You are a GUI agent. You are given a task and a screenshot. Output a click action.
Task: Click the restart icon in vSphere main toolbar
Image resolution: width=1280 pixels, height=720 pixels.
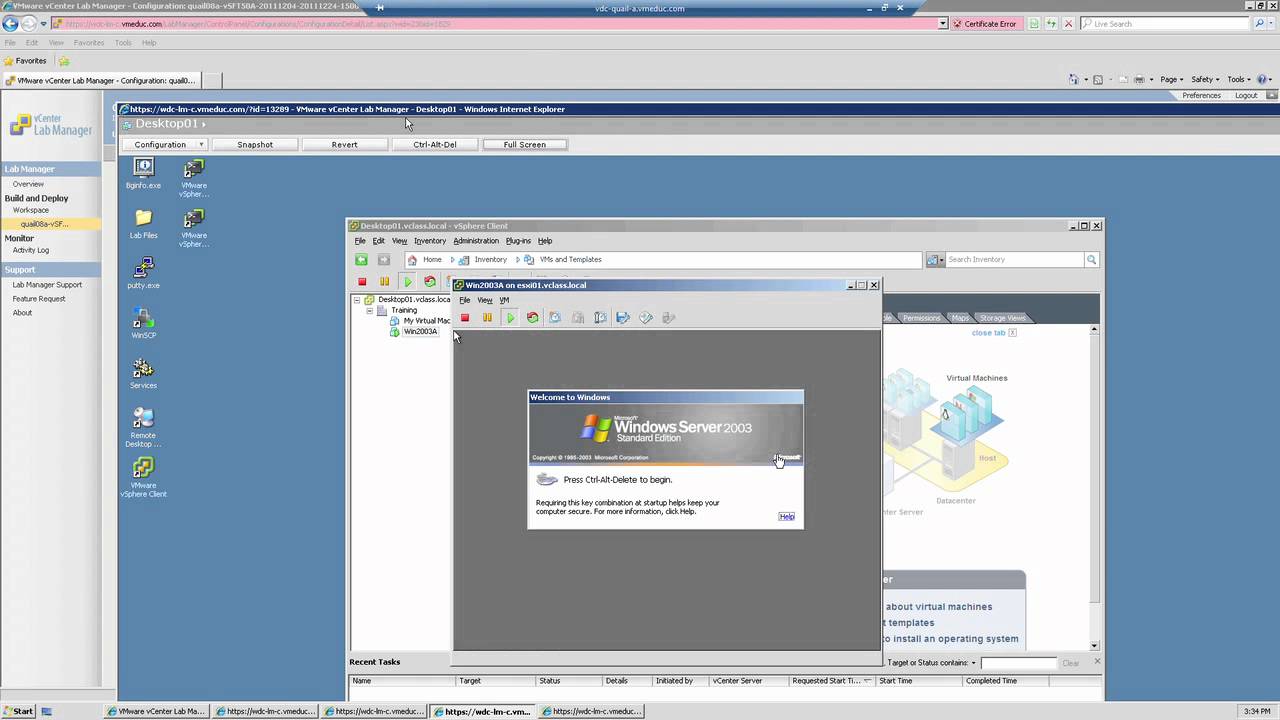tap(430, 282)
